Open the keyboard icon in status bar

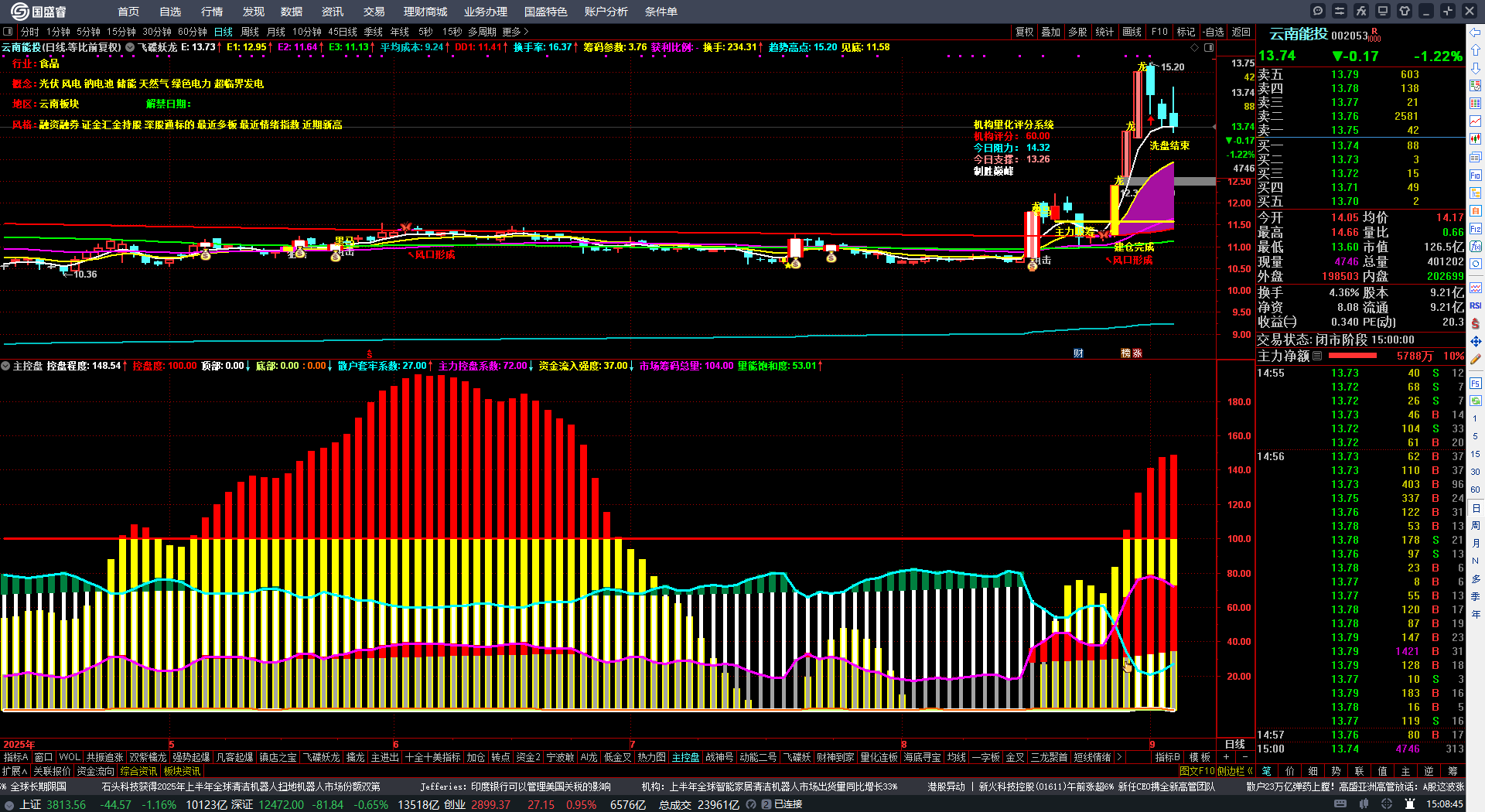(x=1340, y=804)
